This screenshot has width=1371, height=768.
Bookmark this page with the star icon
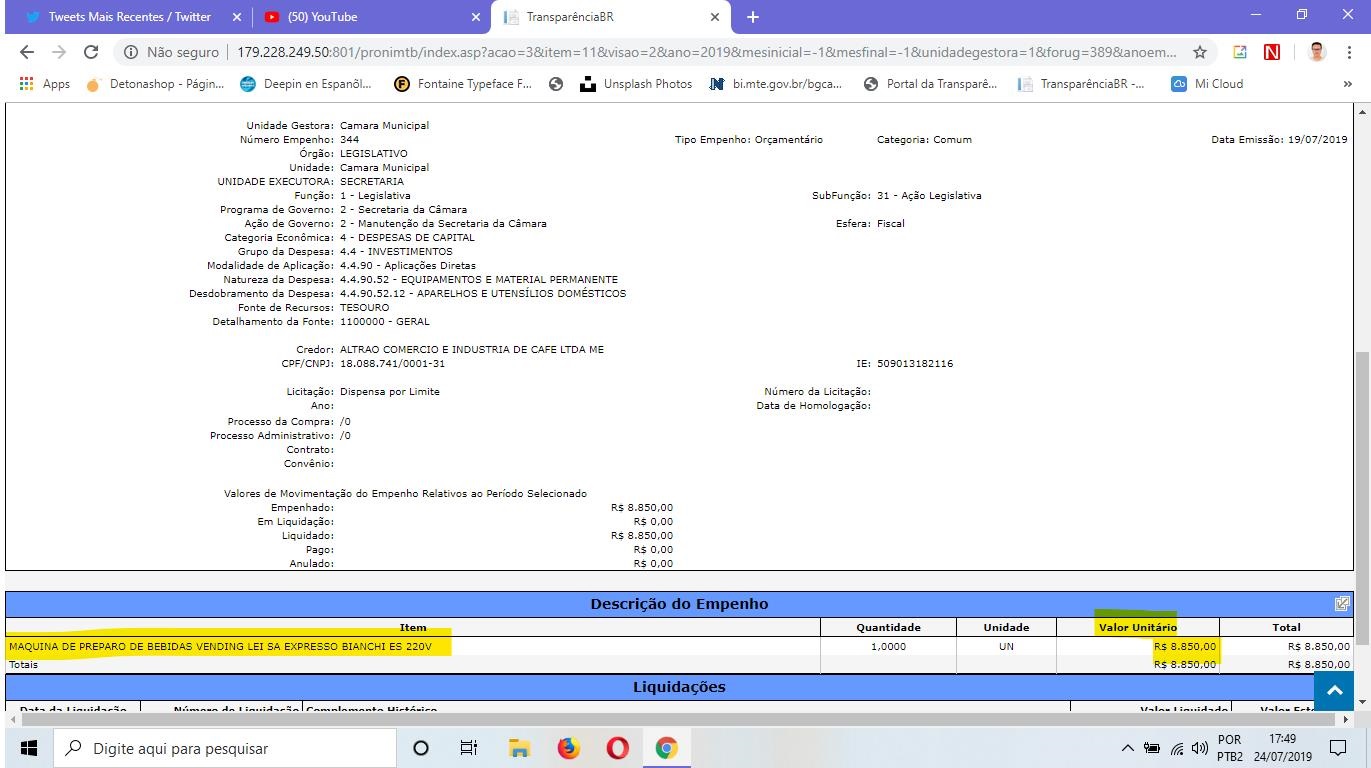1200,52
